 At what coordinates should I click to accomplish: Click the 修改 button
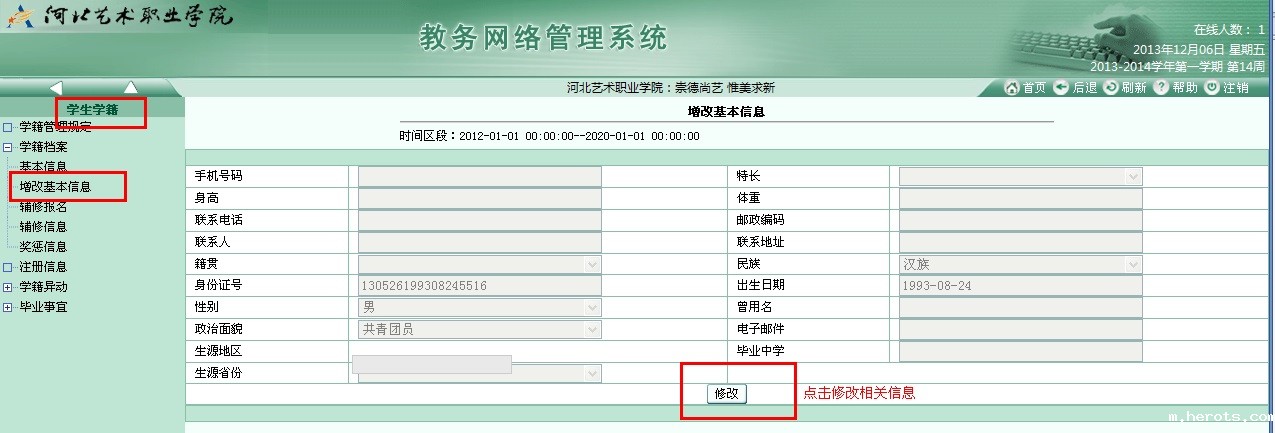coord(726,394)
